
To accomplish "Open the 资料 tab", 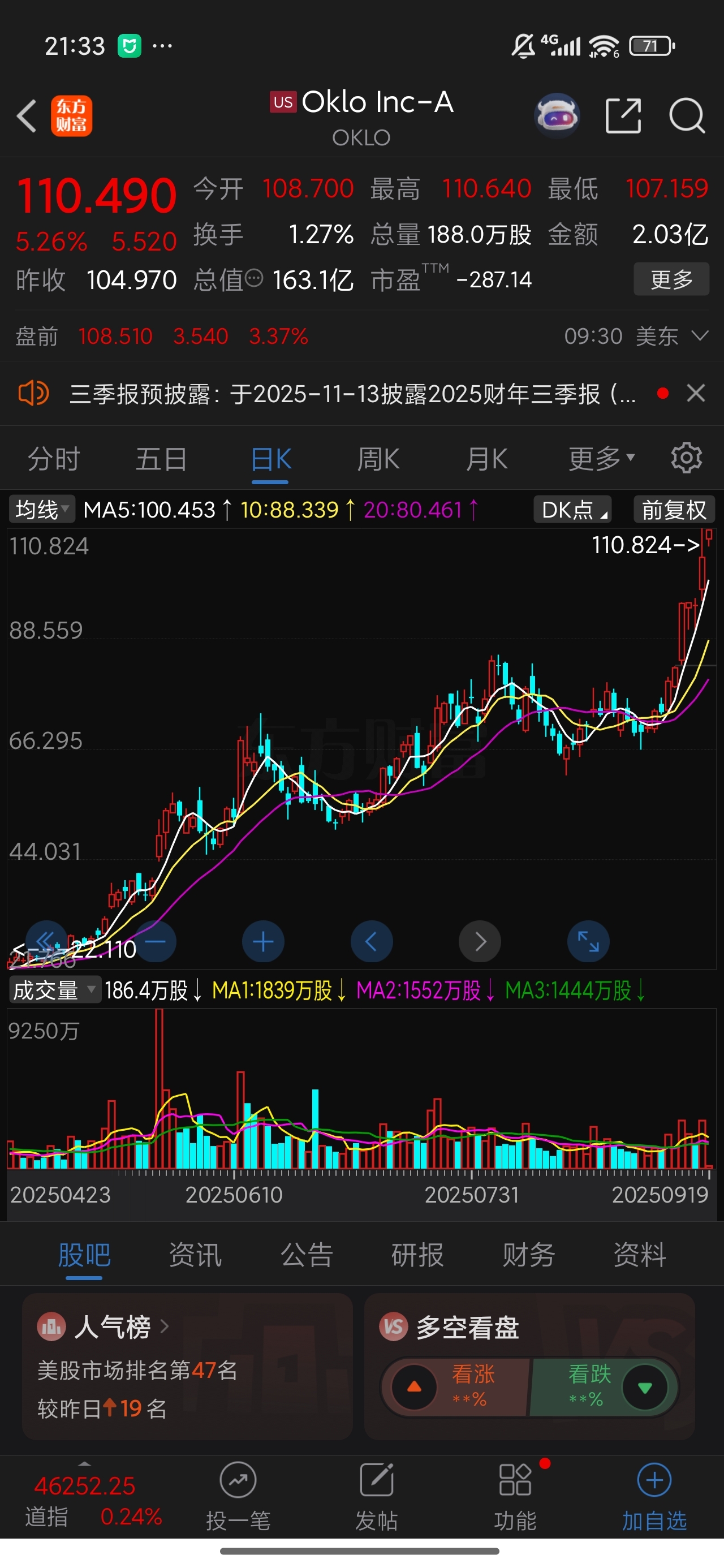I will pos(639,1255).
